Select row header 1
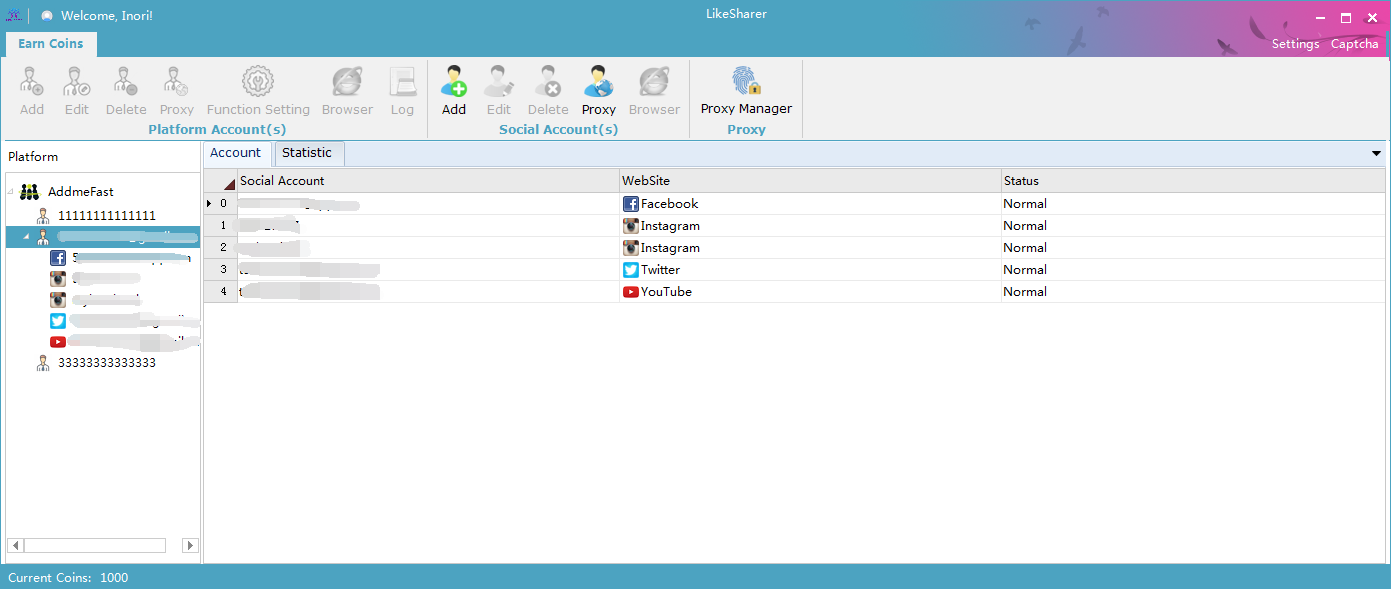The height and width of the screenshot is (589, 1391). point(221,226)
